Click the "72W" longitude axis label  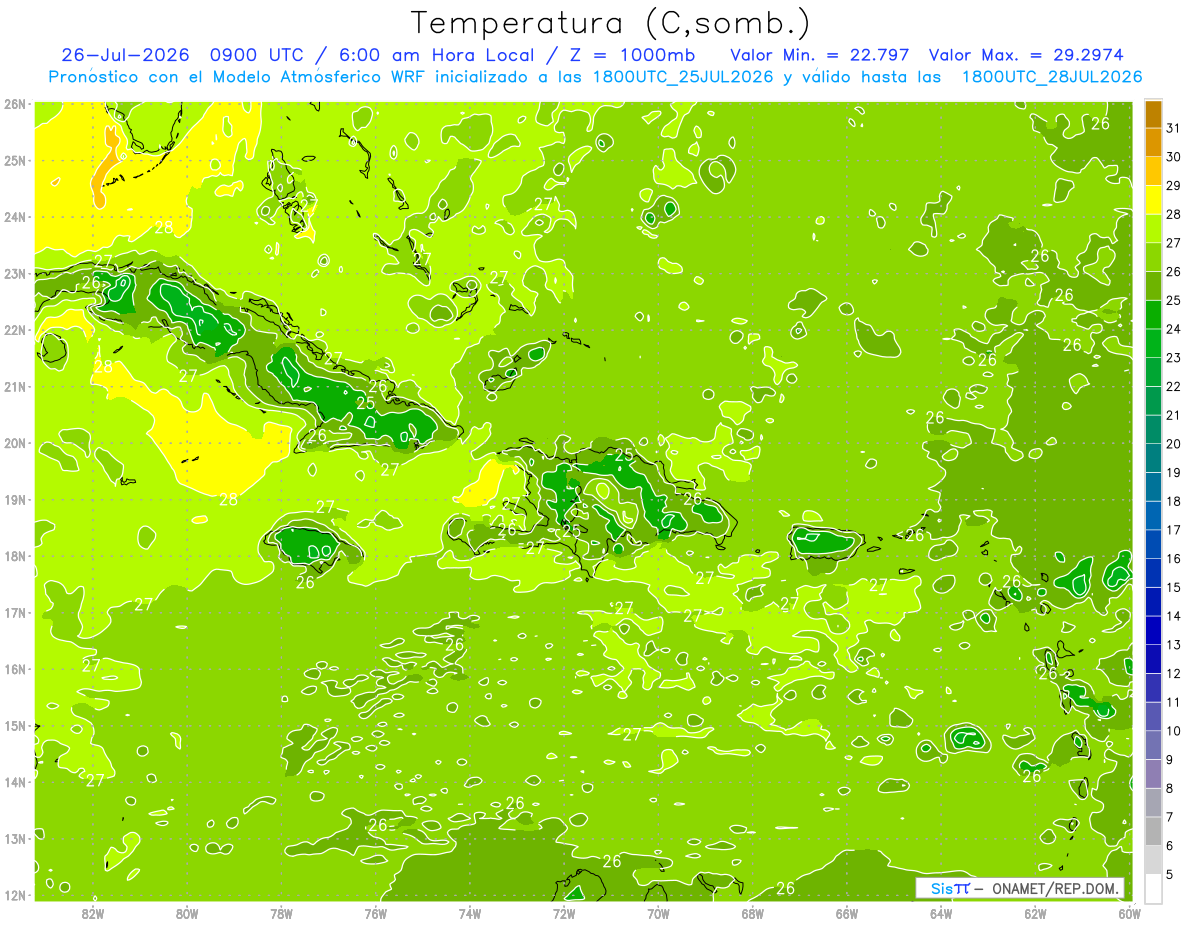tap(564, 913)
